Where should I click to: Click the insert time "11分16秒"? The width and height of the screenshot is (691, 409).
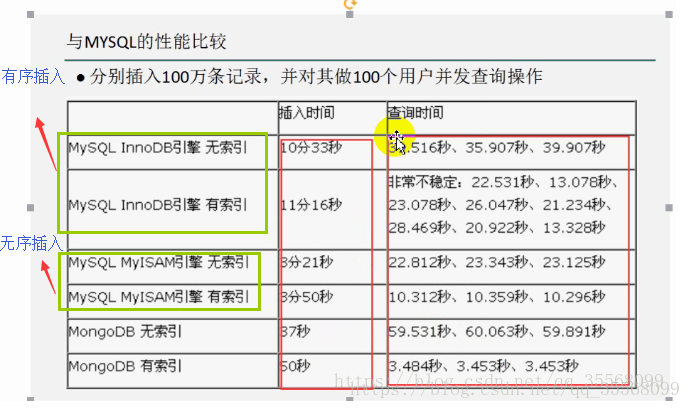[x=311, y=205]
